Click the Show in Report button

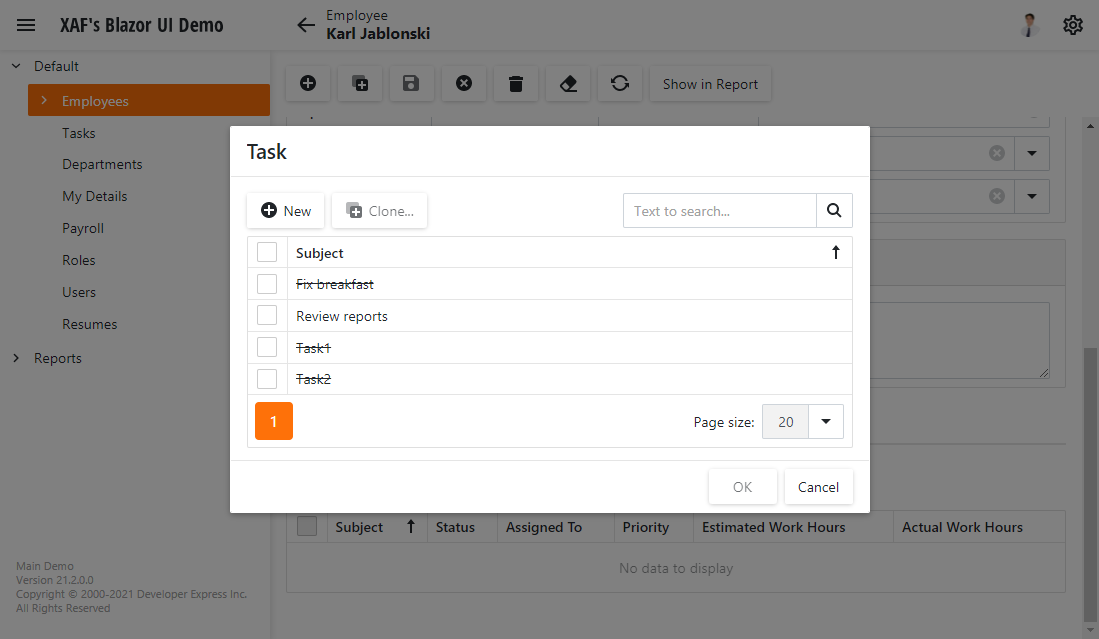click(x=710, y=83)
